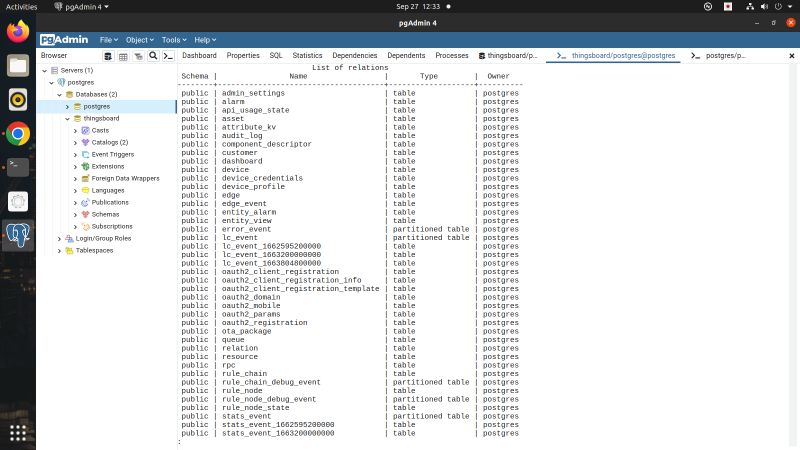Open the postgres/p... PSQL tab
This screenshot has width=800, height=450.
720,56
